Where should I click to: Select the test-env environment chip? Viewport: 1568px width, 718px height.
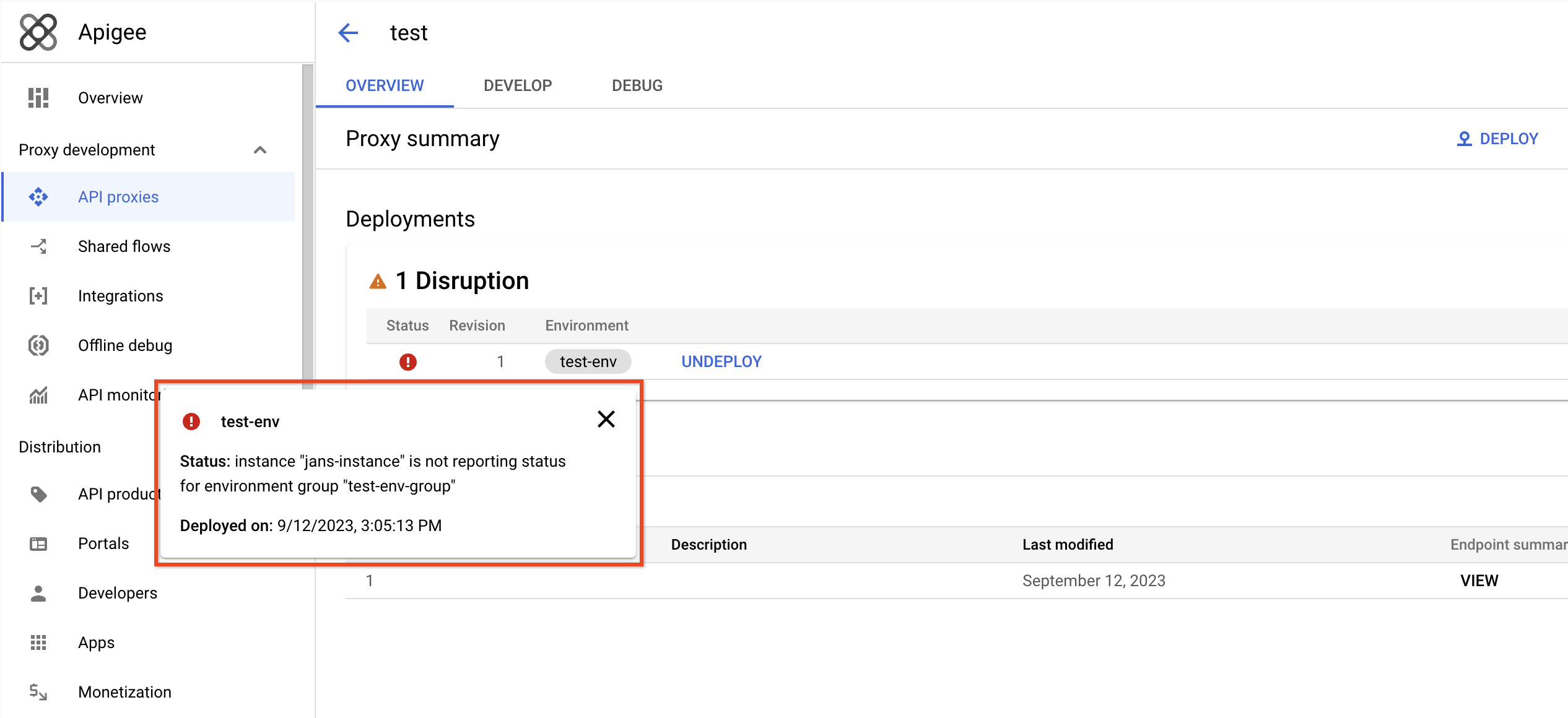[x=588, y=361]
